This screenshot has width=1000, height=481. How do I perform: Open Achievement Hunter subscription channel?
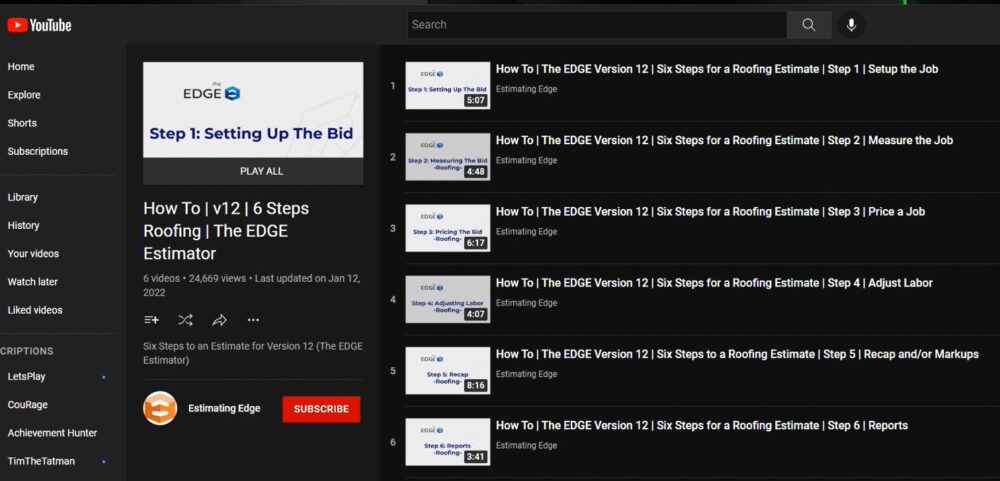pyautogui.click(x=52, y=433)
